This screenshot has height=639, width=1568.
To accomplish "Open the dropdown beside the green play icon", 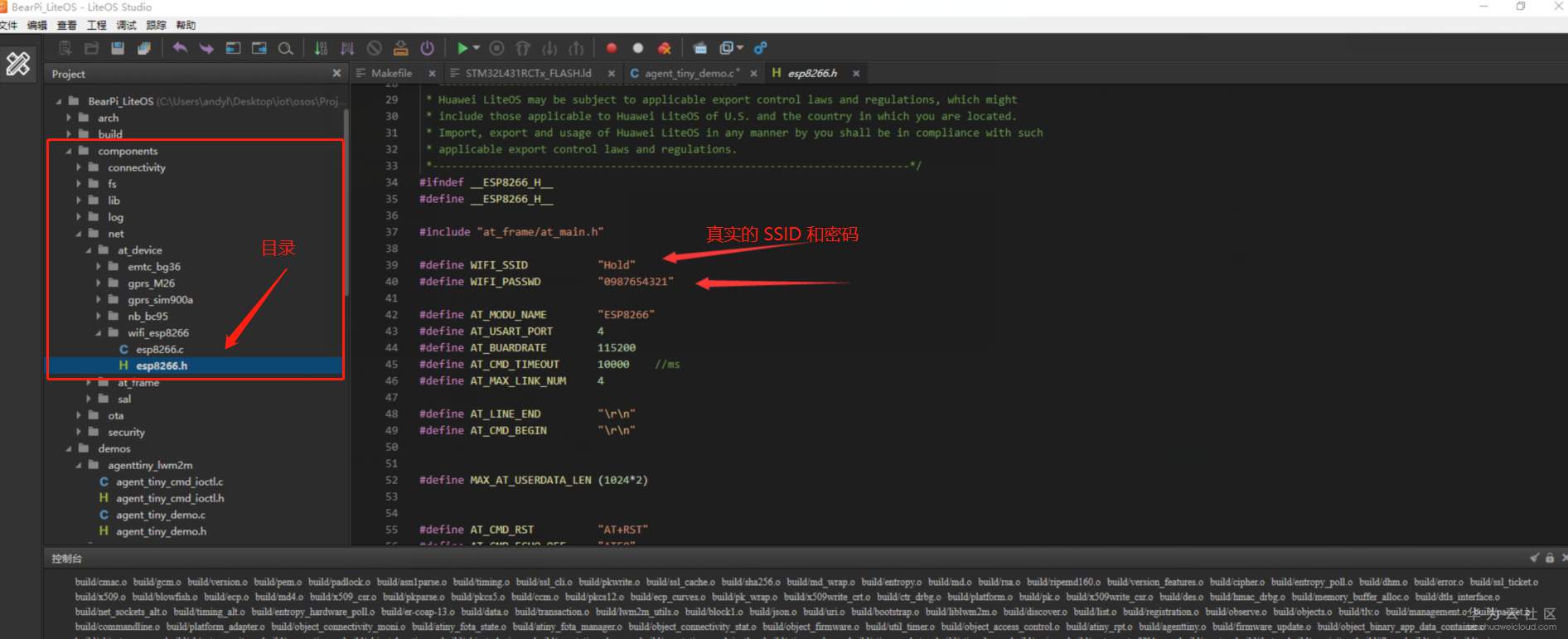I will (477, 48).
